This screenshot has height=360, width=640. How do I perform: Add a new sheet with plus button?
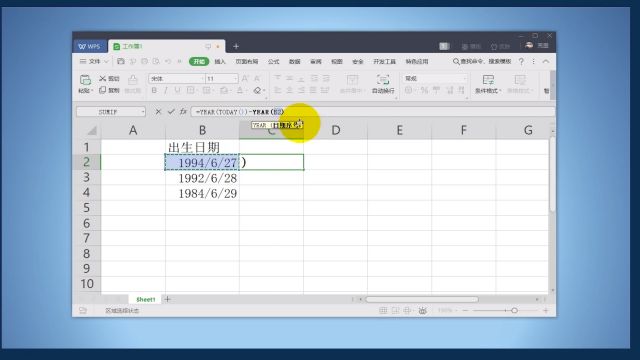[167, 299]
